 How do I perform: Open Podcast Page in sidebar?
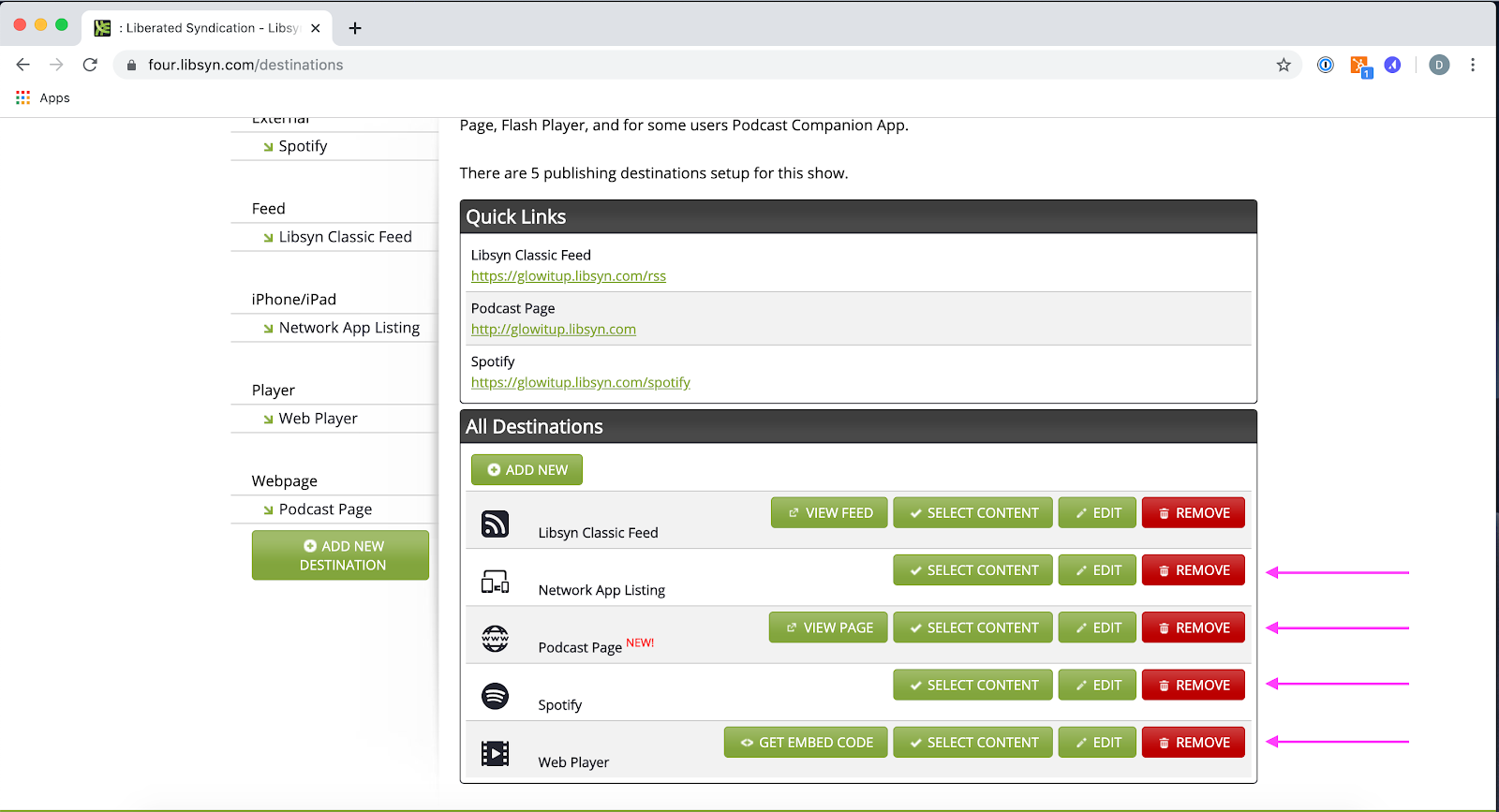click(x=325, y=509)
